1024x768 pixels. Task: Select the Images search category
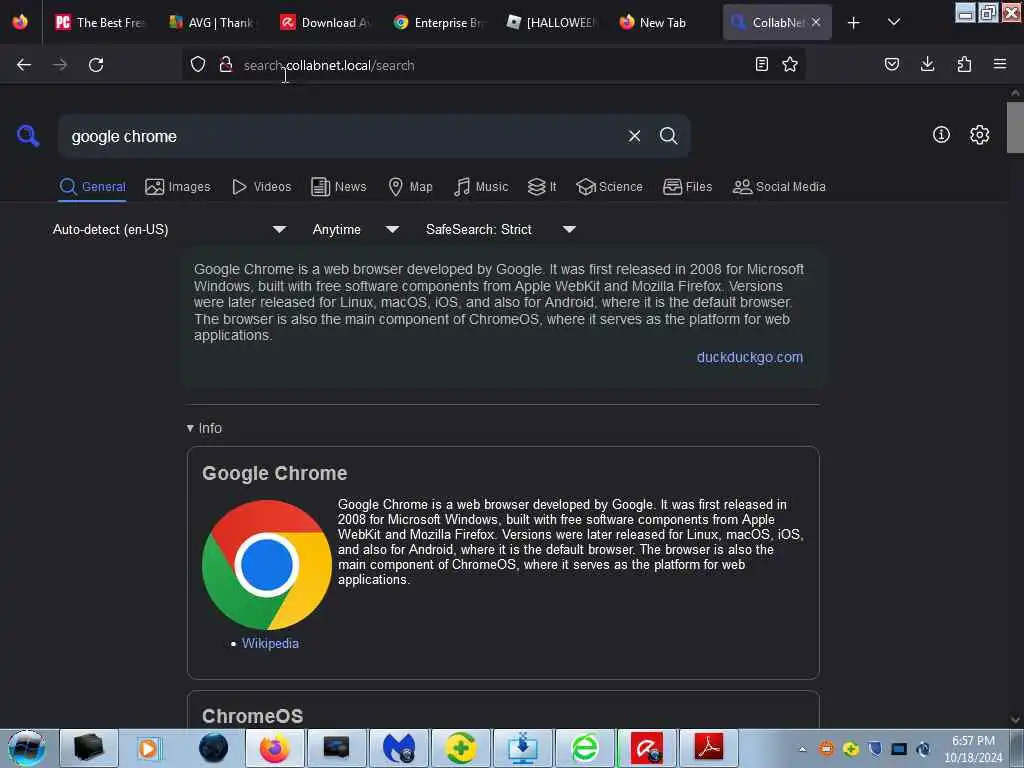178,187
